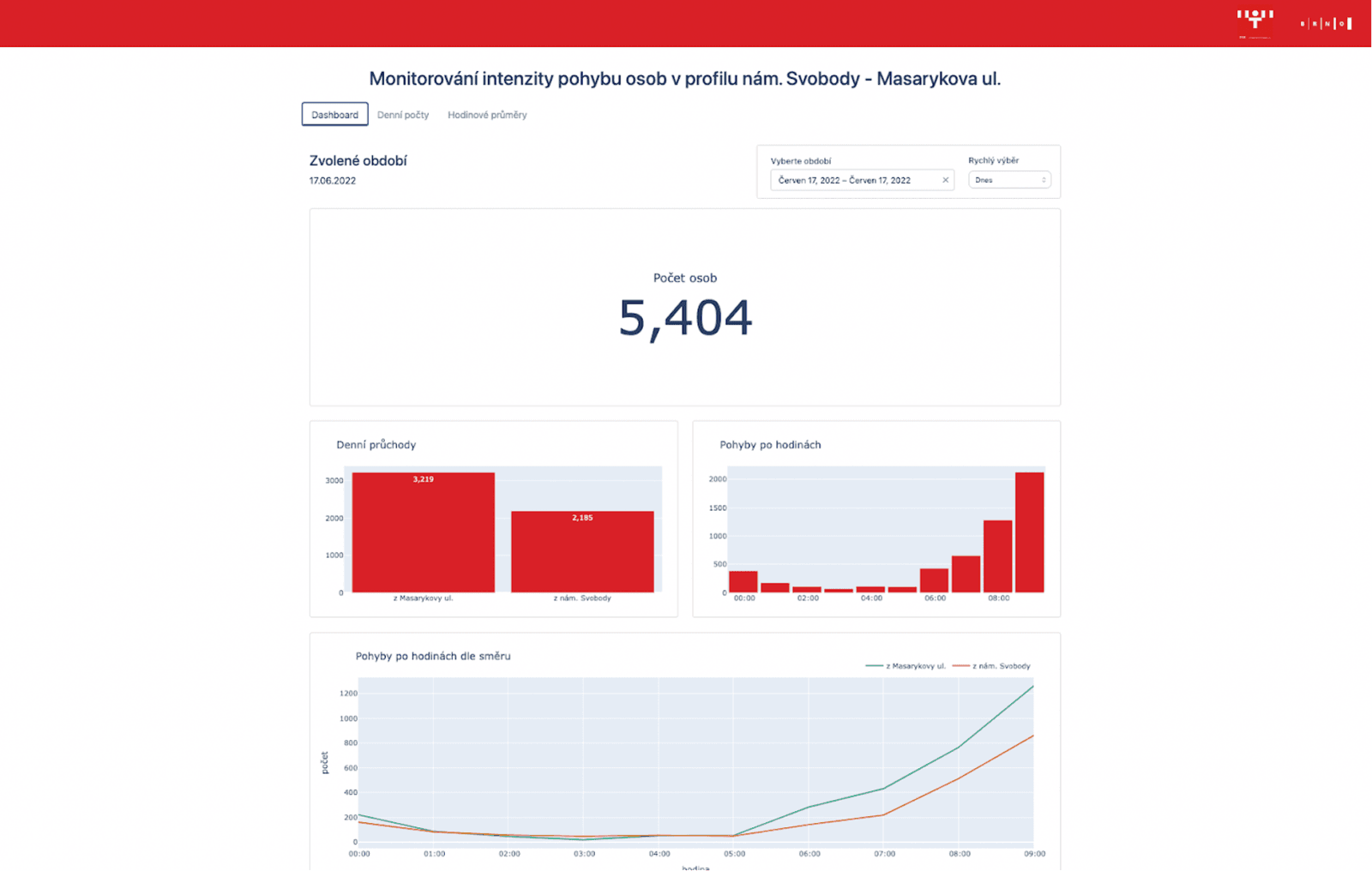Image resolution: width=1372 pixels, height=871 pixels.
Task: Click the Pohyby po hodinách dle směru title
Action: pyautogui.click(x=433, y=656)
